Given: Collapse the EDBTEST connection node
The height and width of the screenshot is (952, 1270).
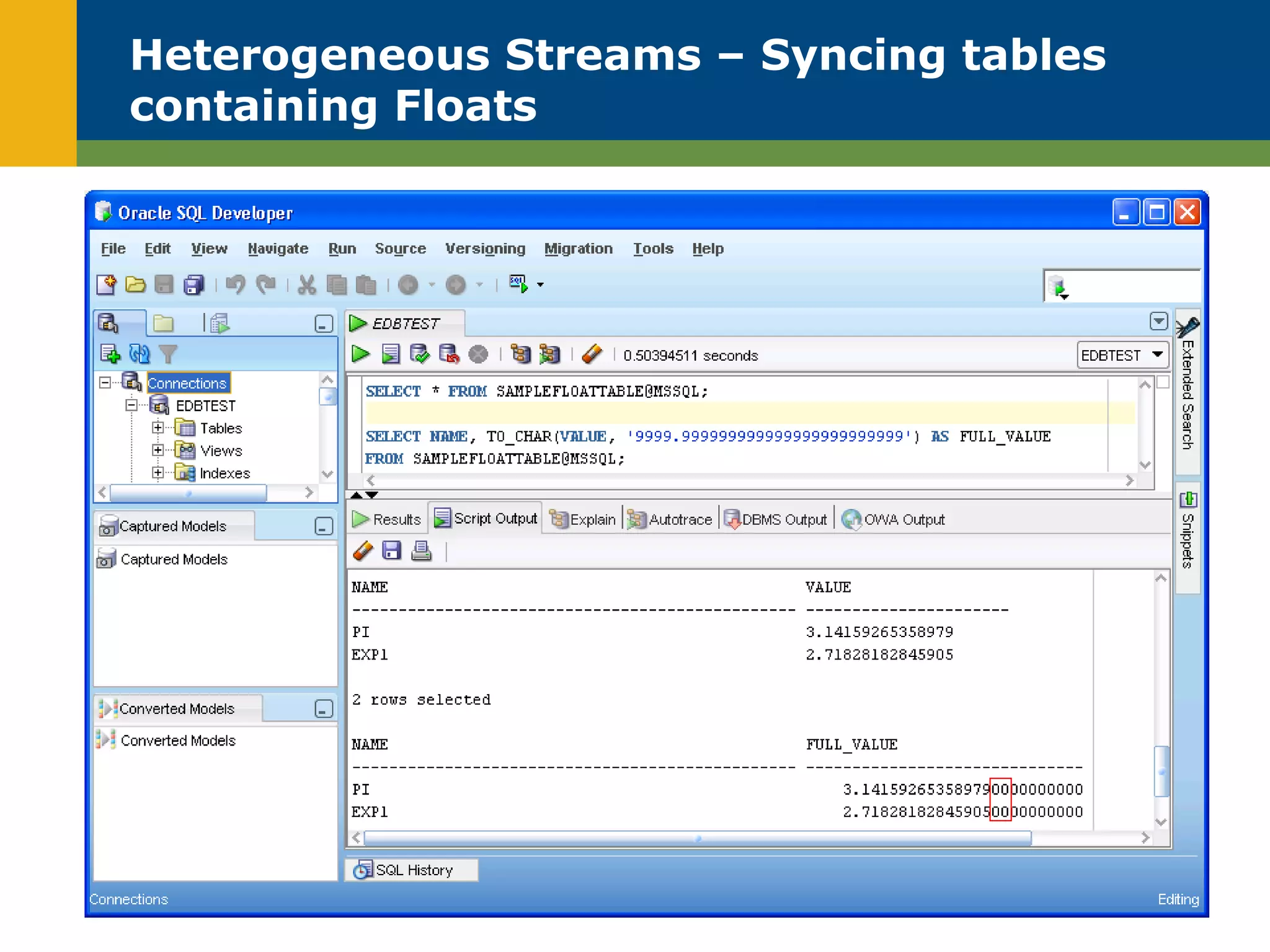Looking at the screenshot, I should [131, 405].
